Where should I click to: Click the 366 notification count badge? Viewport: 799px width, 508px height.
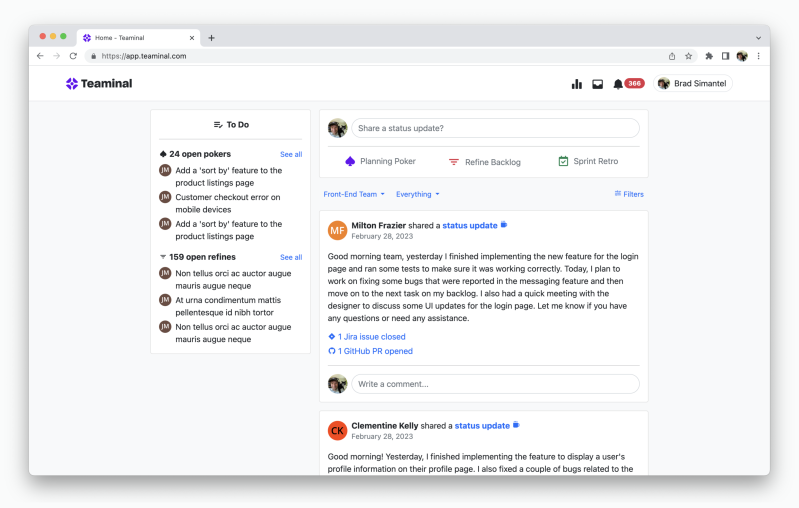click(634, 83)
